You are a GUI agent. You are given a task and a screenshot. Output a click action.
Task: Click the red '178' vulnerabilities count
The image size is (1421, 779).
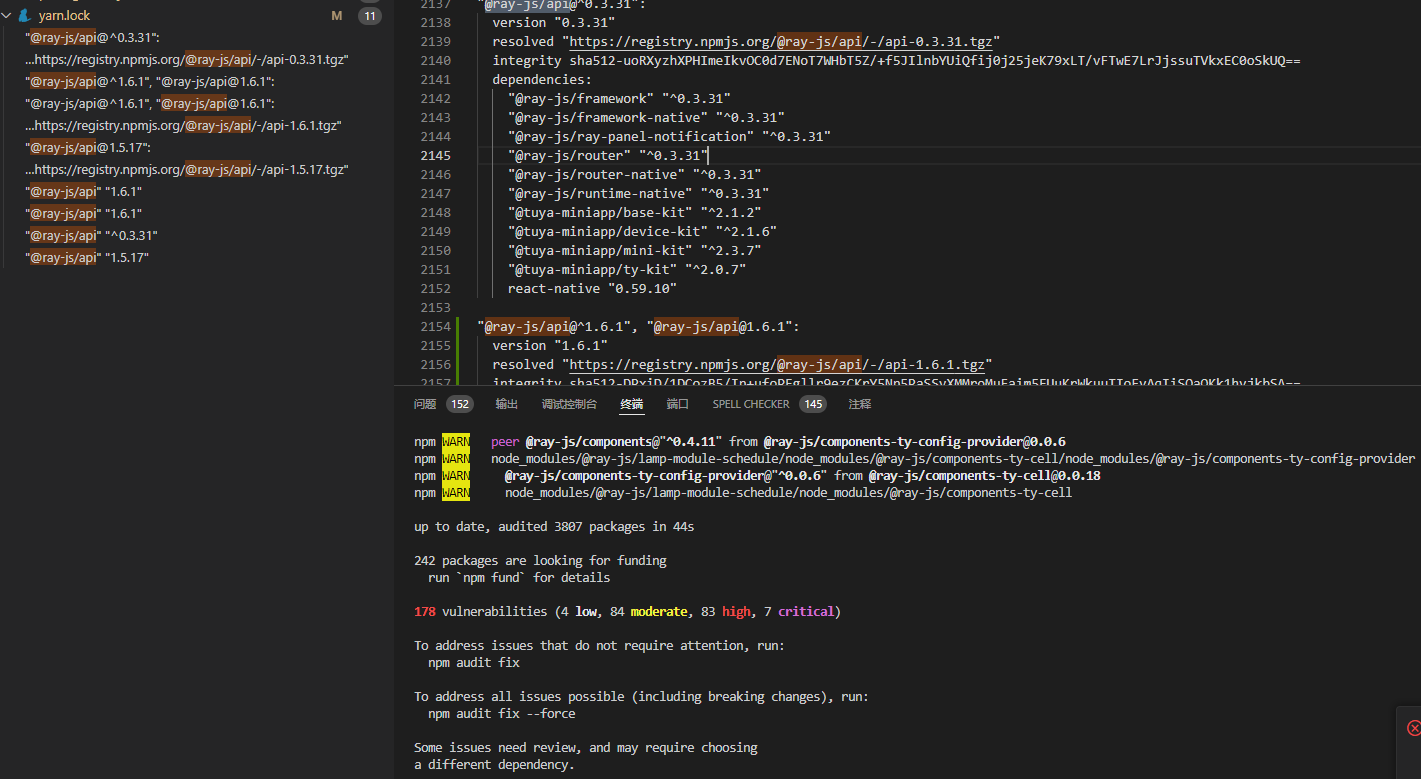(425, 612)
